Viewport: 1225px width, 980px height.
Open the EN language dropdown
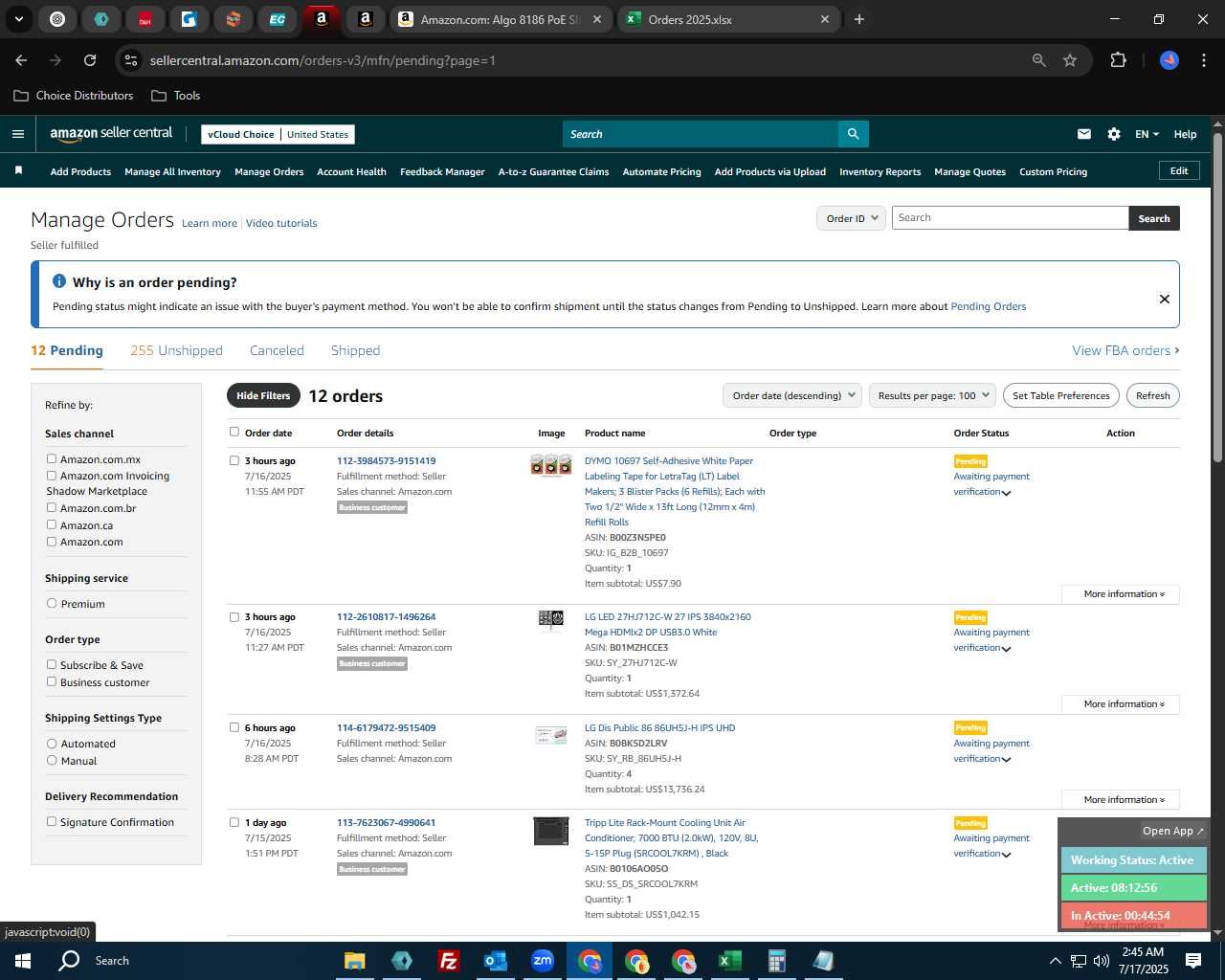point(1147,134)
